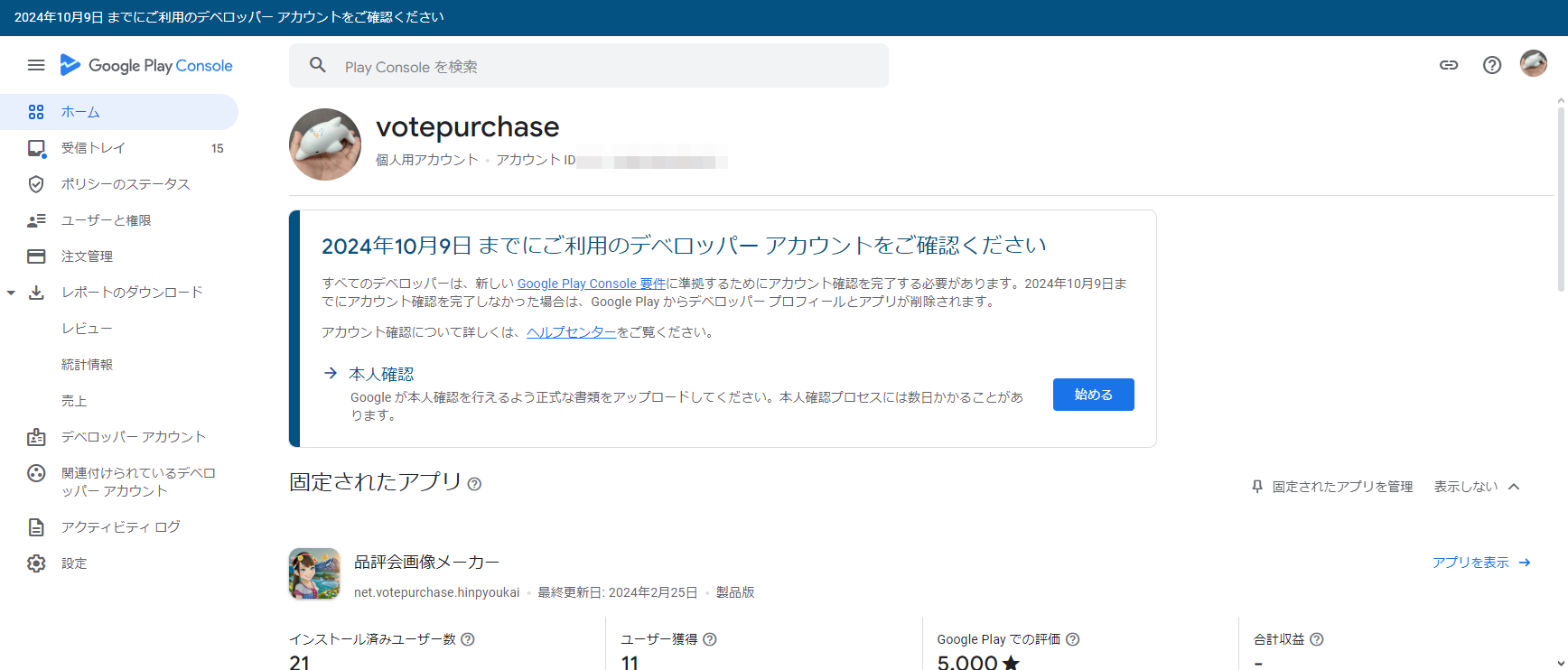Click the 始める button
The width and height of the screenshot is (1568, 670).
(1093, 395)
